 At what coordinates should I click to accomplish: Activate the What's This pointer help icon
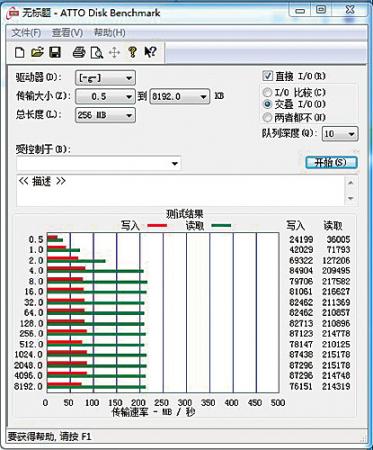[x=150, y=52]
